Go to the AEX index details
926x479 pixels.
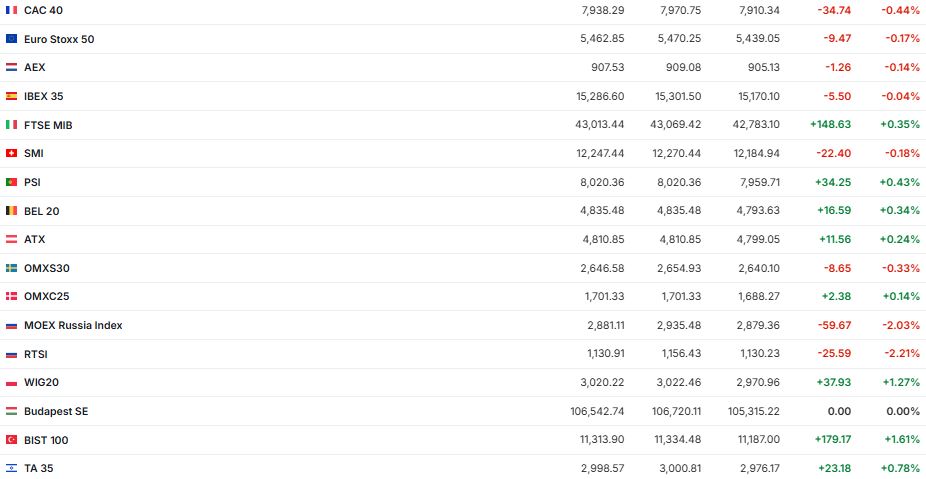click(x=35, y=67)
